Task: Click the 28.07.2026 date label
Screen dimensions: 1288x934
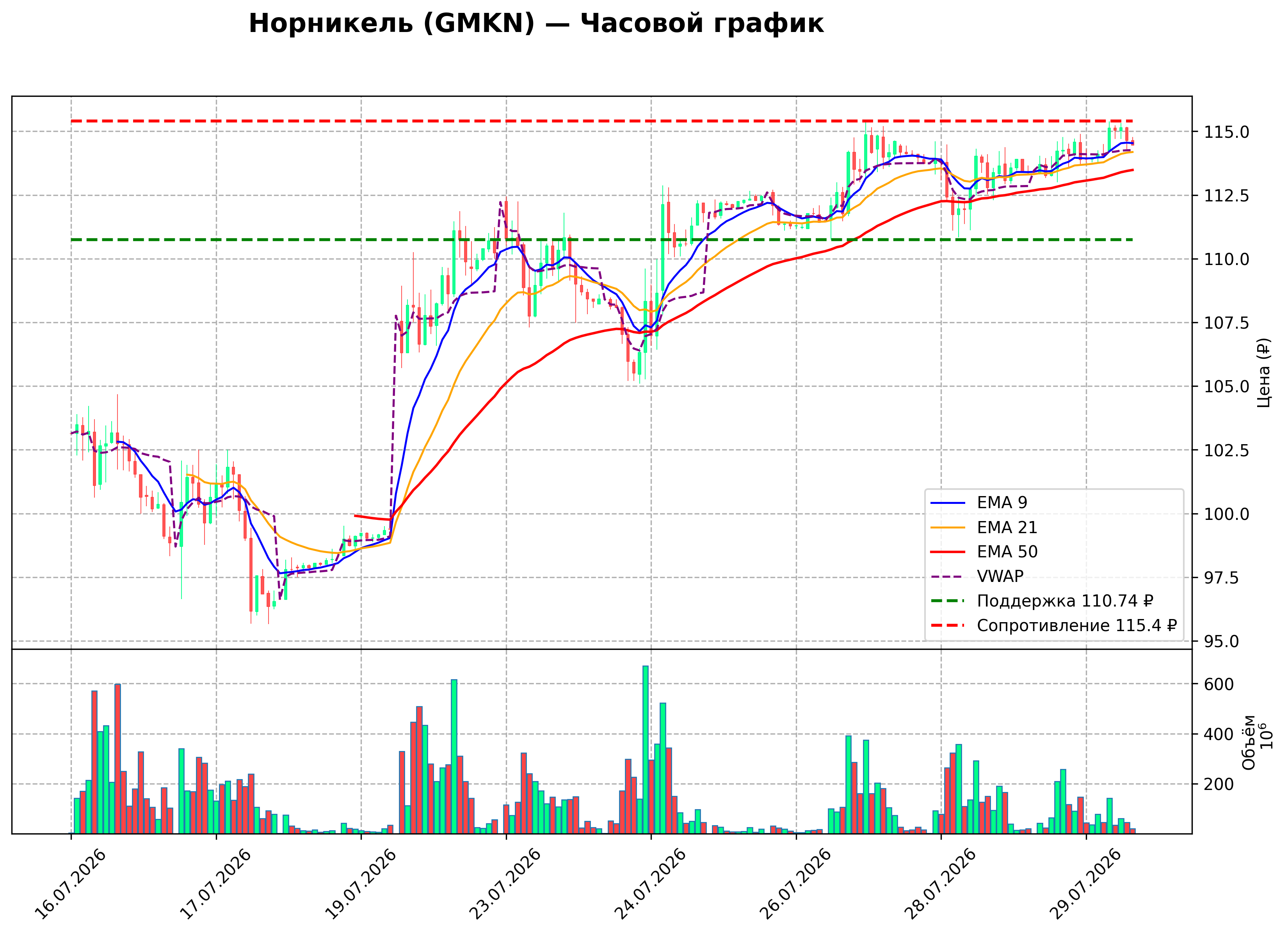Action: [x=941, y=884]
